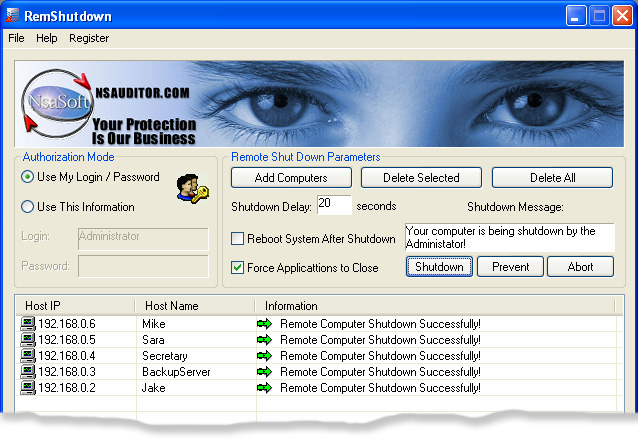Uncheck Force Applications to Close
This screenshot has height=442, width=638.
pyautogui.click(x=238, y=267)
